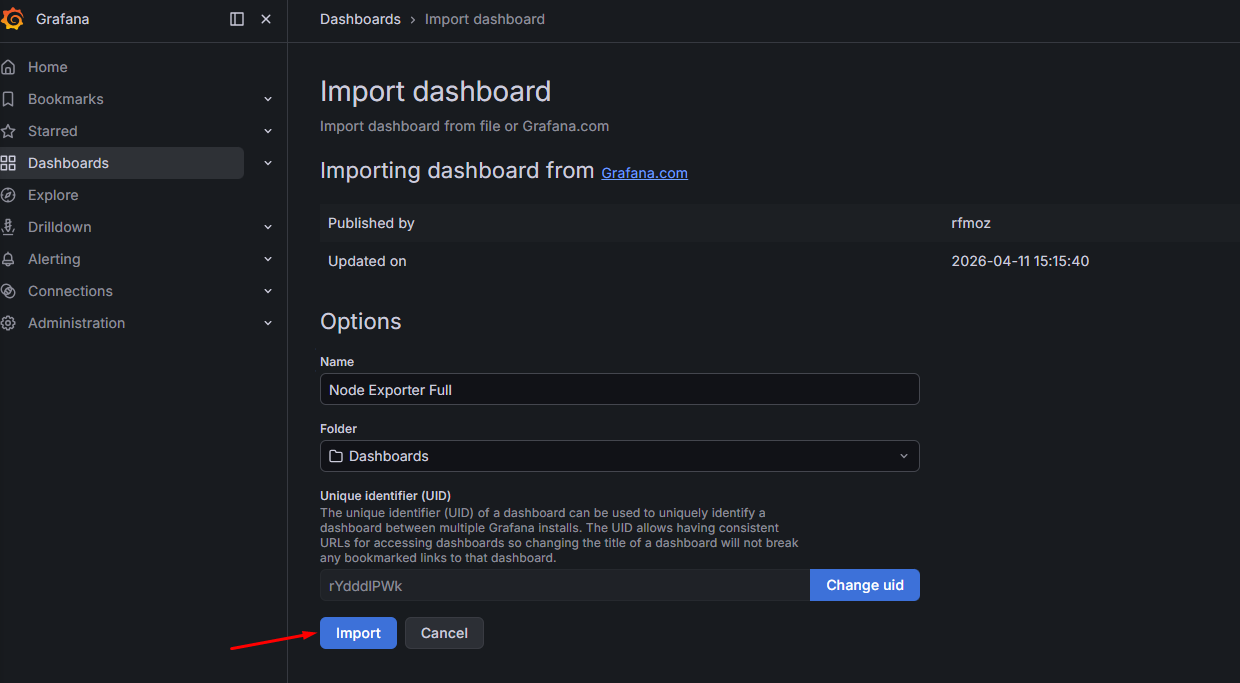The image size is (1240, 683).
Task: Expand the Administration section chevron
Action: (268, 323)
